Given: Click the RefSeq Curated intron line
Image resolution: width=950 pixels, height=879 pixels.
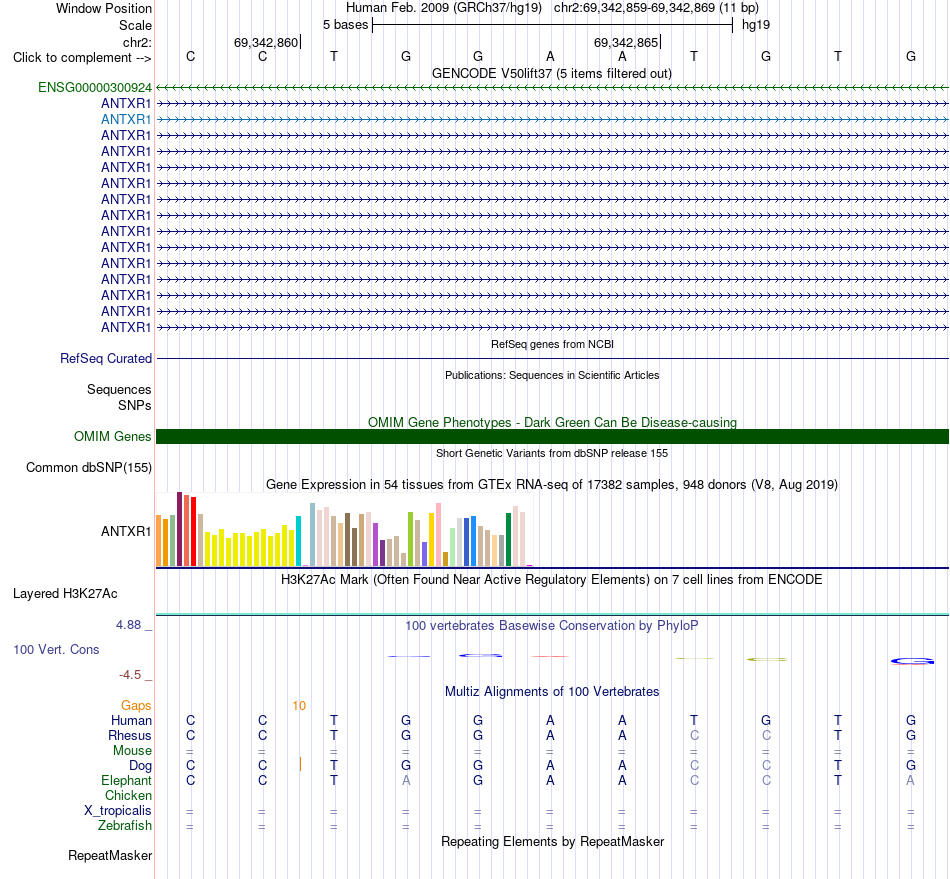Looking at the screenshot, I should point(553,359).
